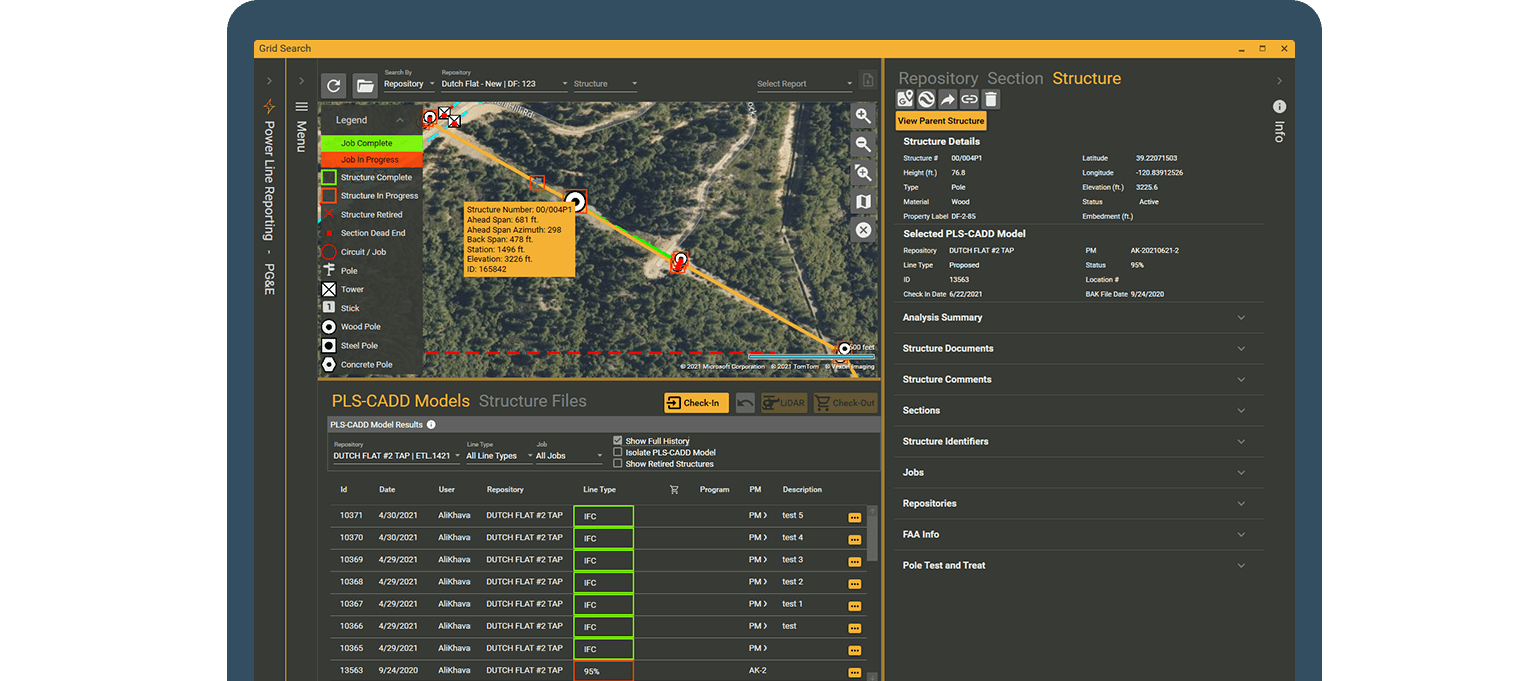Open the PM link for row 10368
The width and height of the screenshot is (1536, 681).
[758, 582]
